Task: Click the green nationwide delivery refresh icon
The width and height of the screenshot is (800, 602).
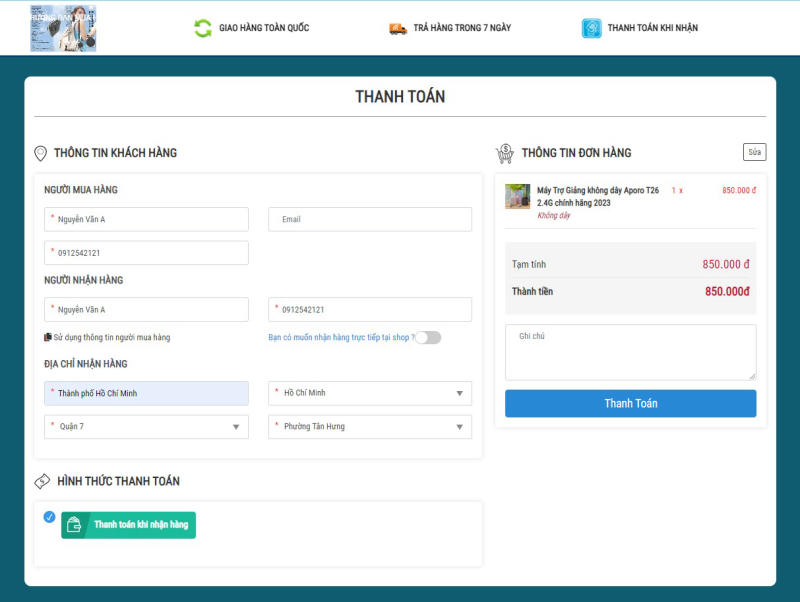Action: tap(203, 28)
